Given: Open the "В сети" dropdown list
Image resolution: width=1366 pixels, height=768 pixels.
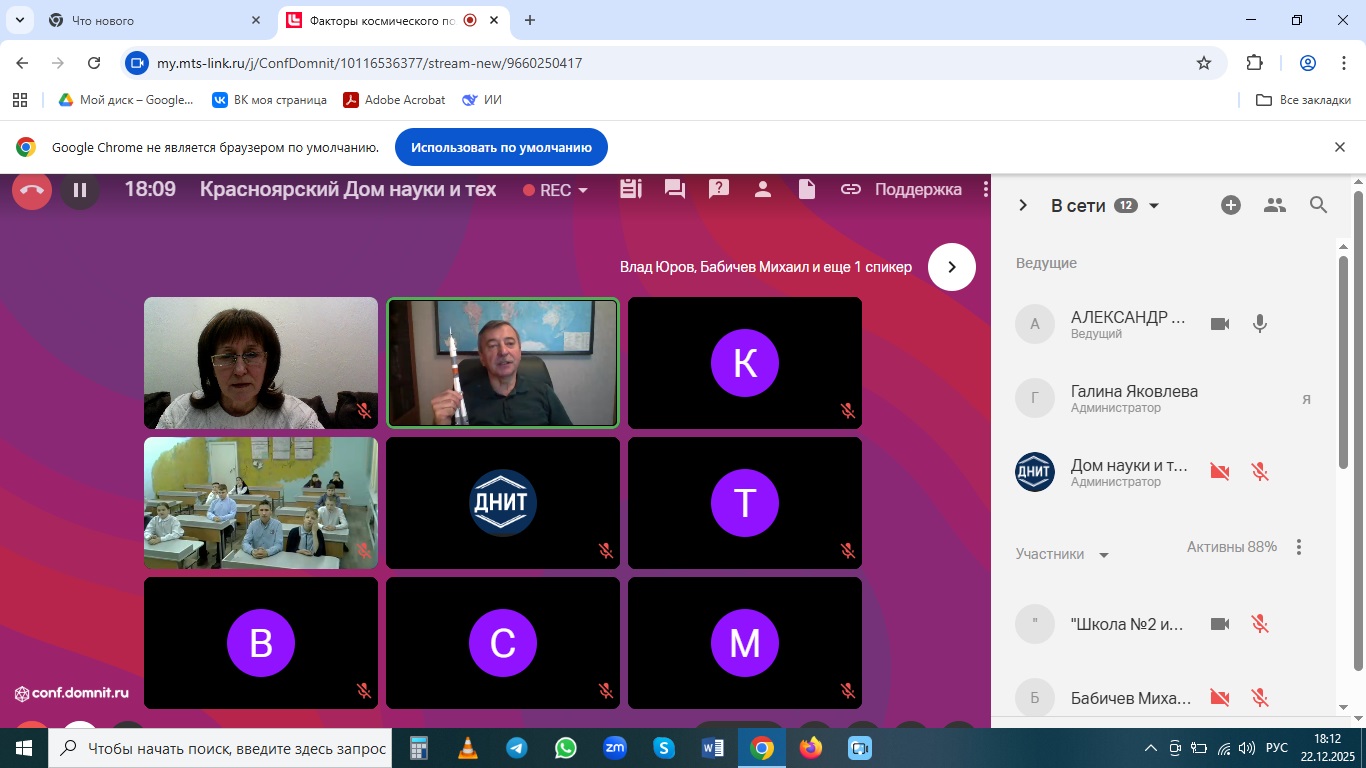Looking at the screenshot, I should click(x=1153, y=206).
